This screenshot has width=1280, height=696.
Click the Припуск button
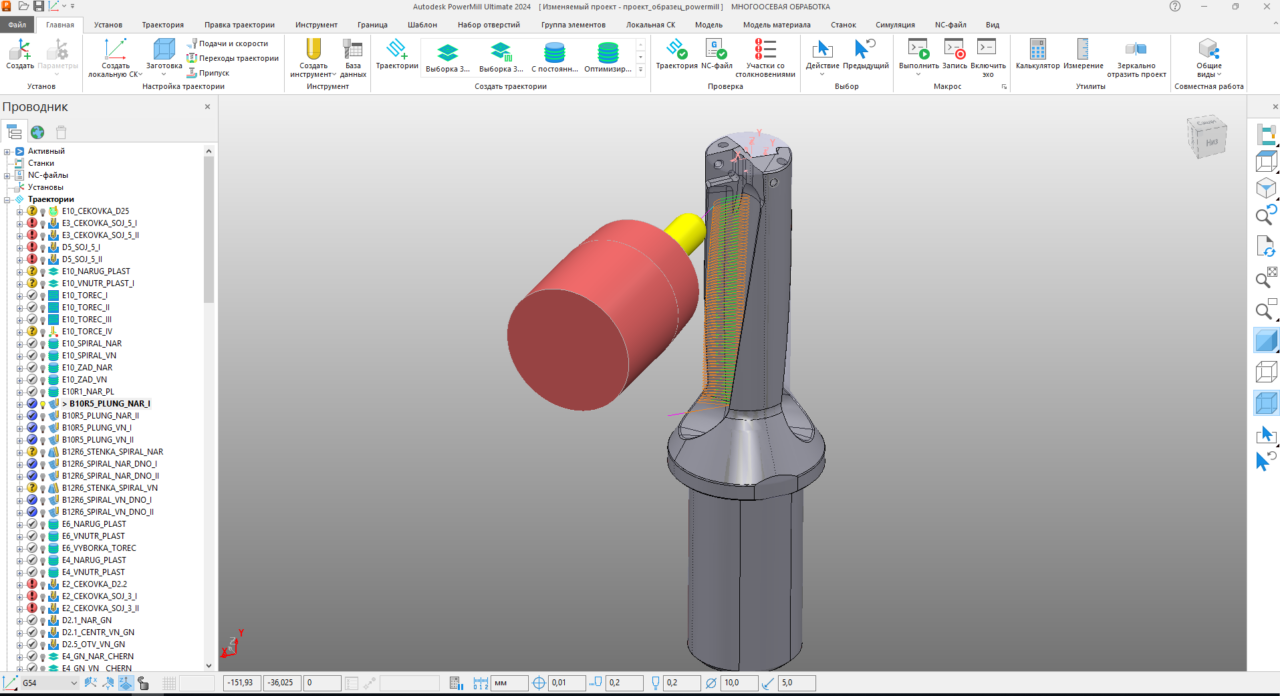click(x=212, y=73)
